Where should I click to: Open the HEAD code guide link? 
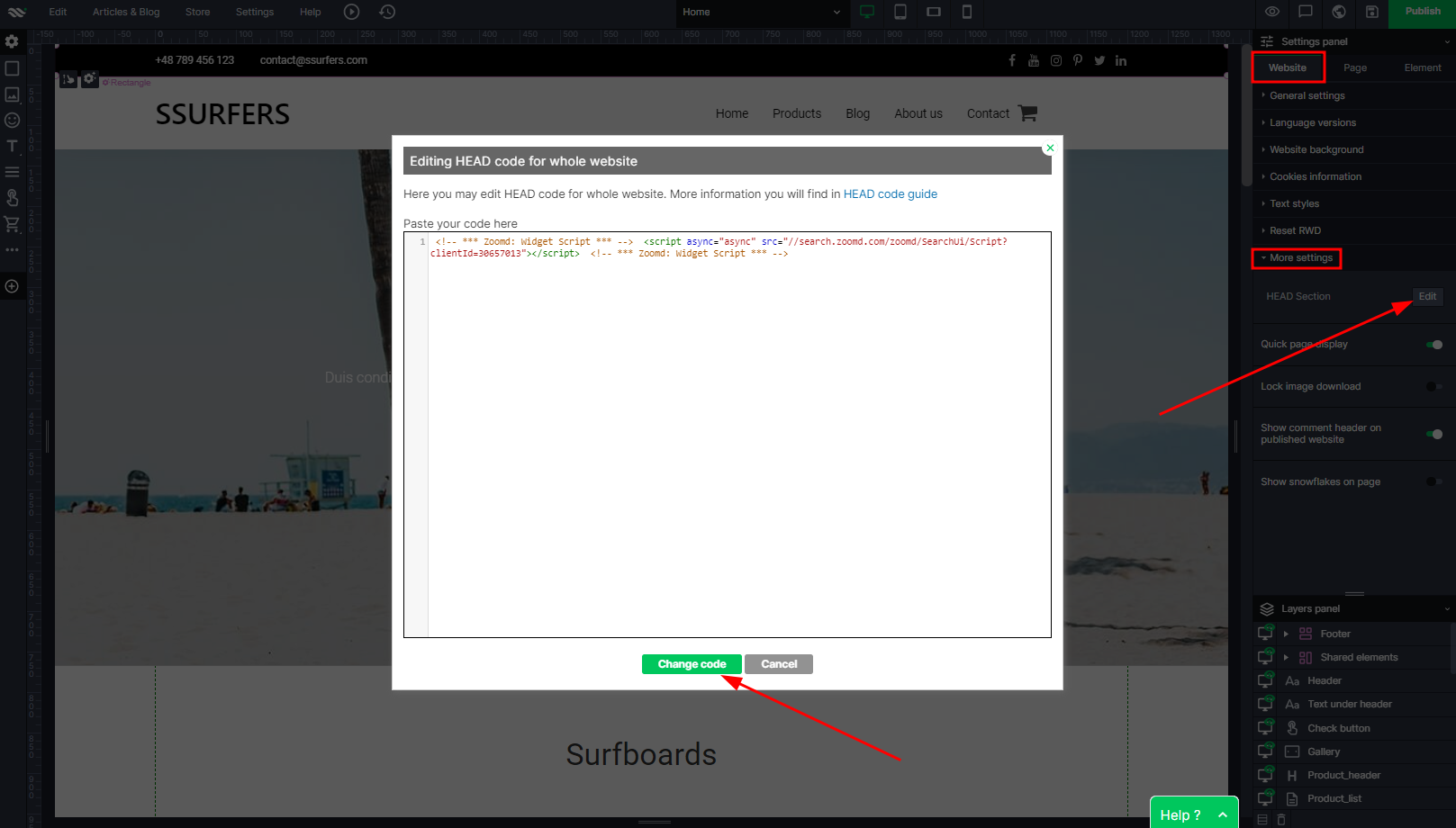[x=890, y=193]
